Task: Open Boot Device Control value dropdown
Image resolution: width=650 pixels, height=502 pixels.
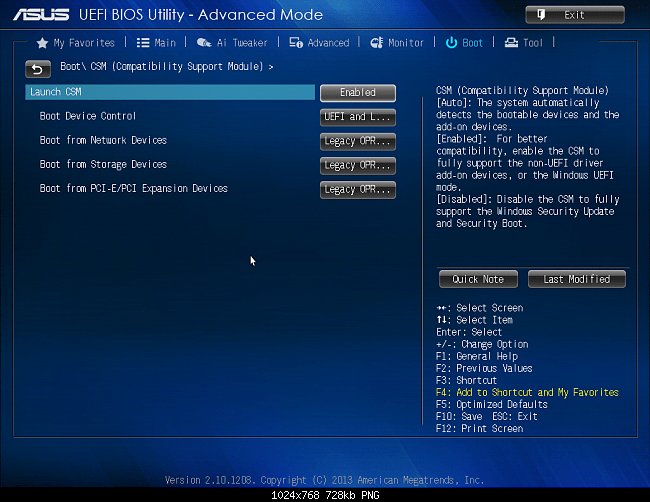Action: (358, 117)
